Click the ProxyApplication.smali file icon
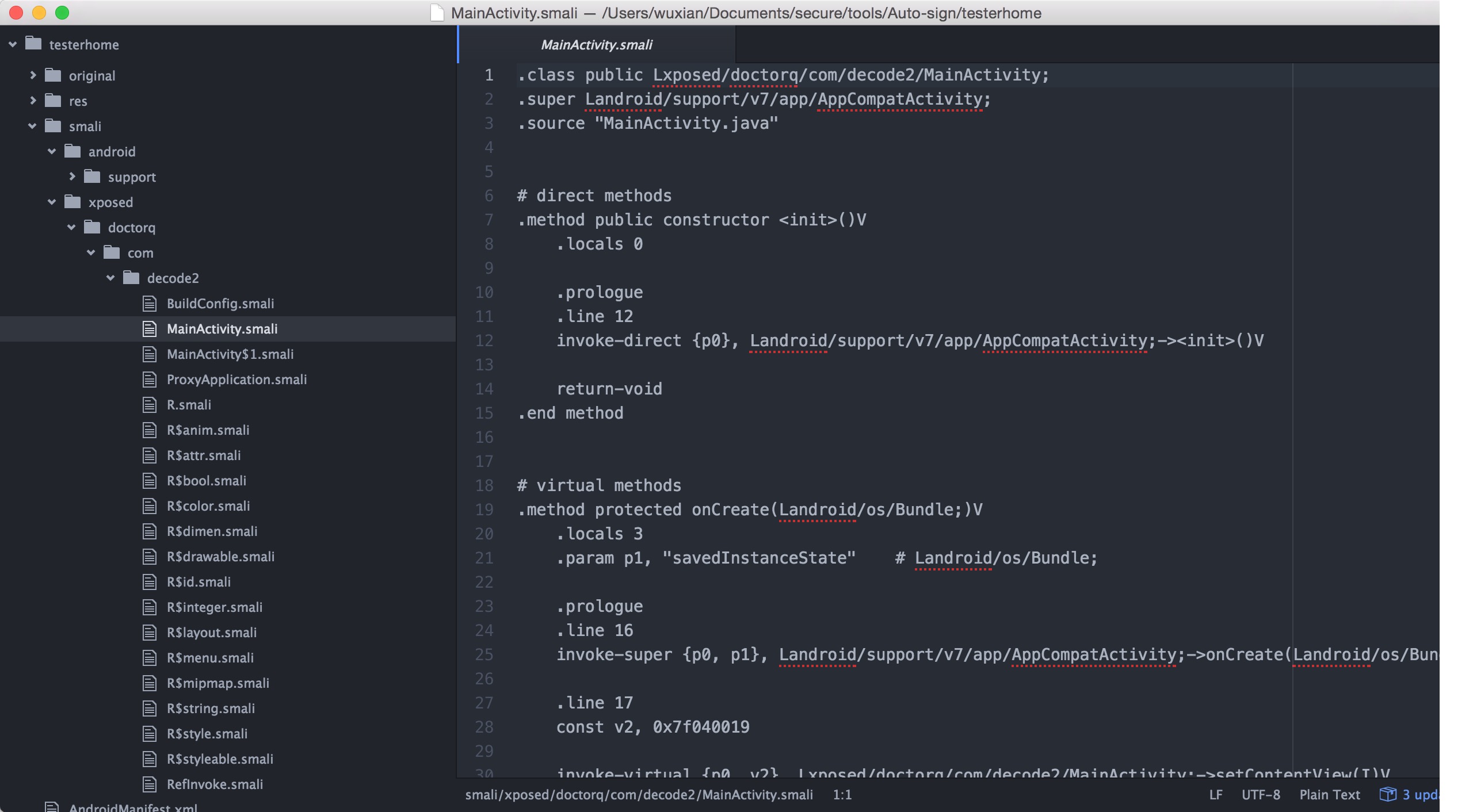 click(x=150, y=380)
